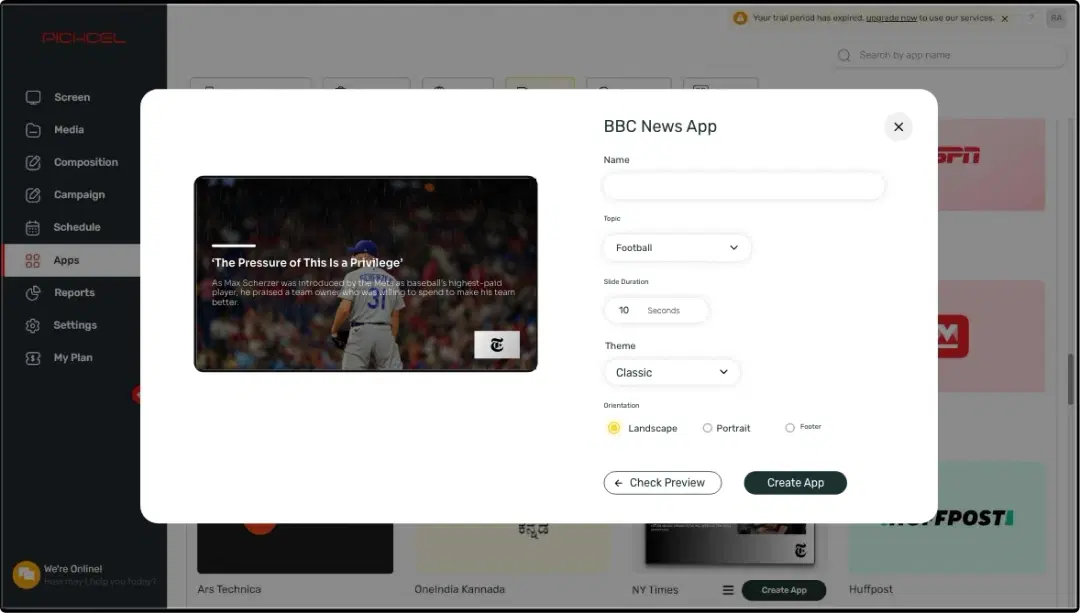This screenshot has width=1080, height=613.
Task: Open the My Plan section
Action: [75, 357]
